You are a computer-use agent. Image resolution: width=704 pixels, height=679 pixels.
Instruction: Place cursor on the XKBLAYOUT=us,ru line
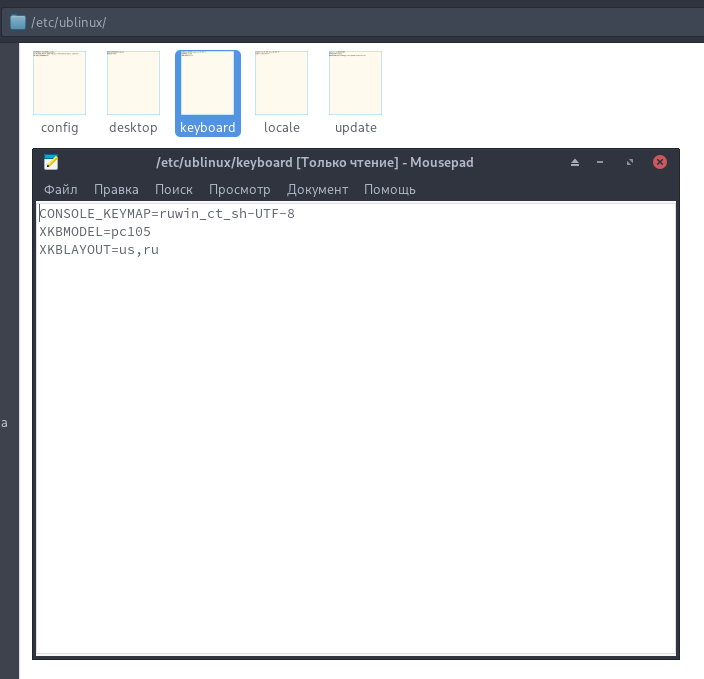pos(99,250)
